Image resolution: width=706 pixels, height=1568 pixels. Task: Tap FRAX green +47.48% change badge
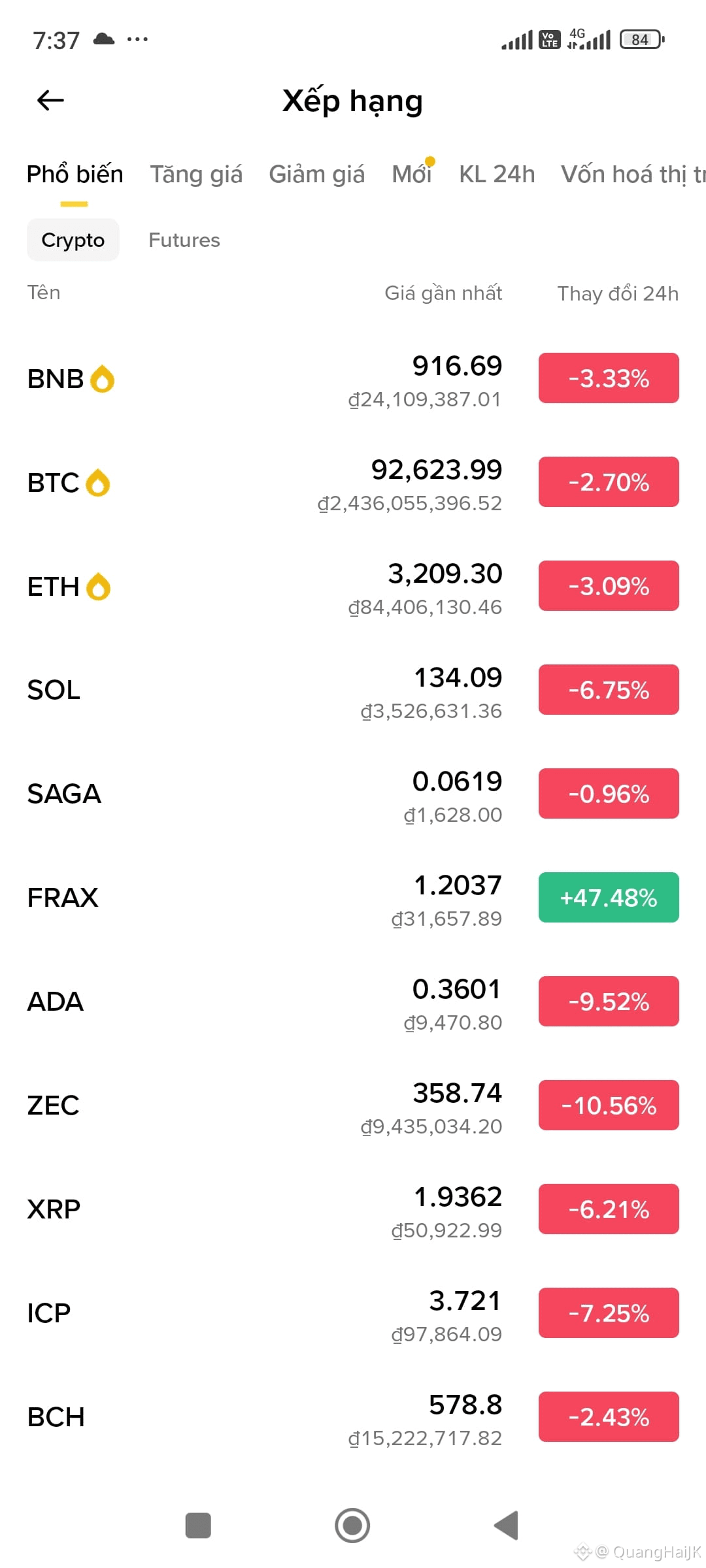[x=609, y=897]
